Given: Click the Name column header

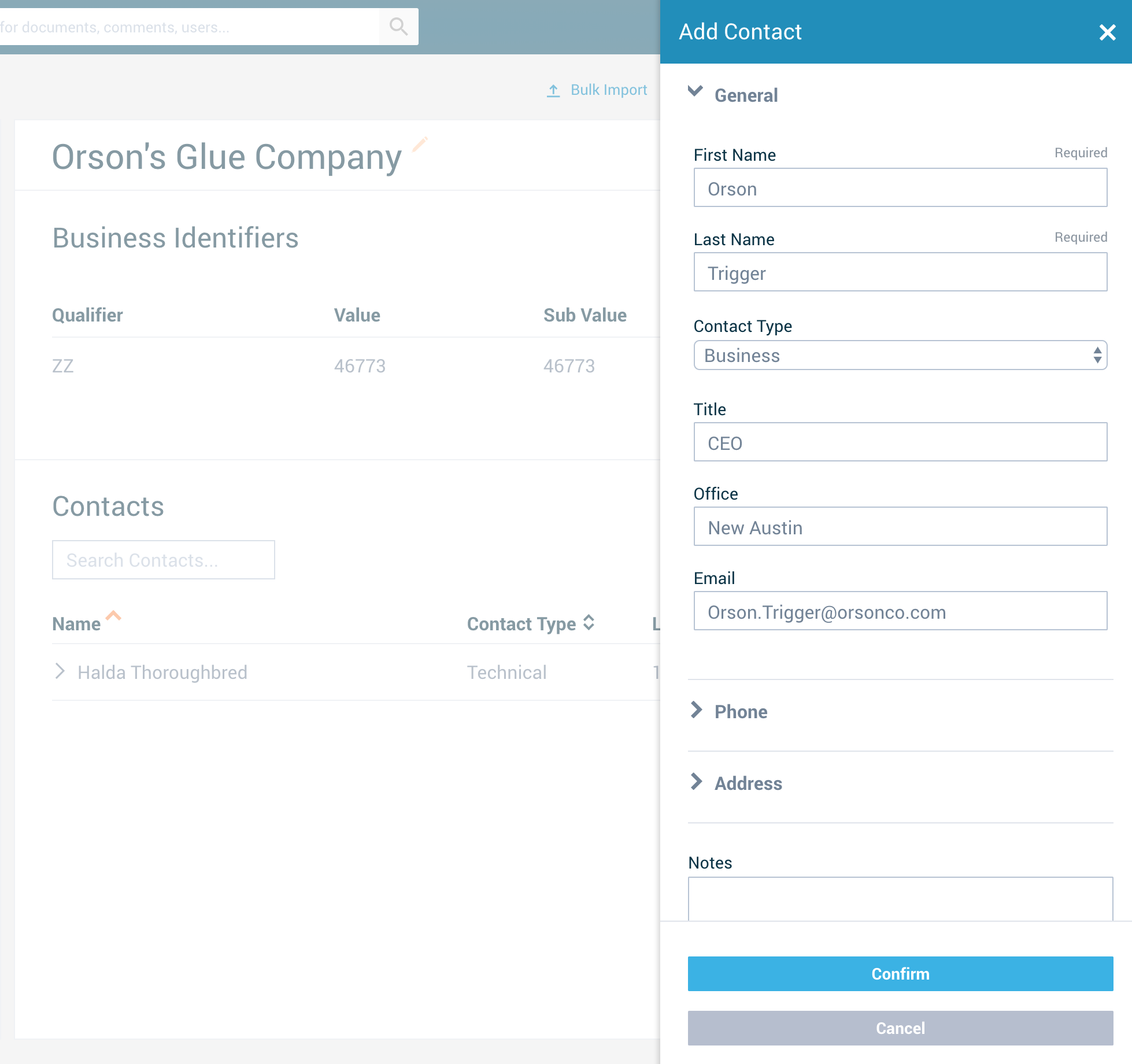Looking at the screenshot, I should (76, 624).
